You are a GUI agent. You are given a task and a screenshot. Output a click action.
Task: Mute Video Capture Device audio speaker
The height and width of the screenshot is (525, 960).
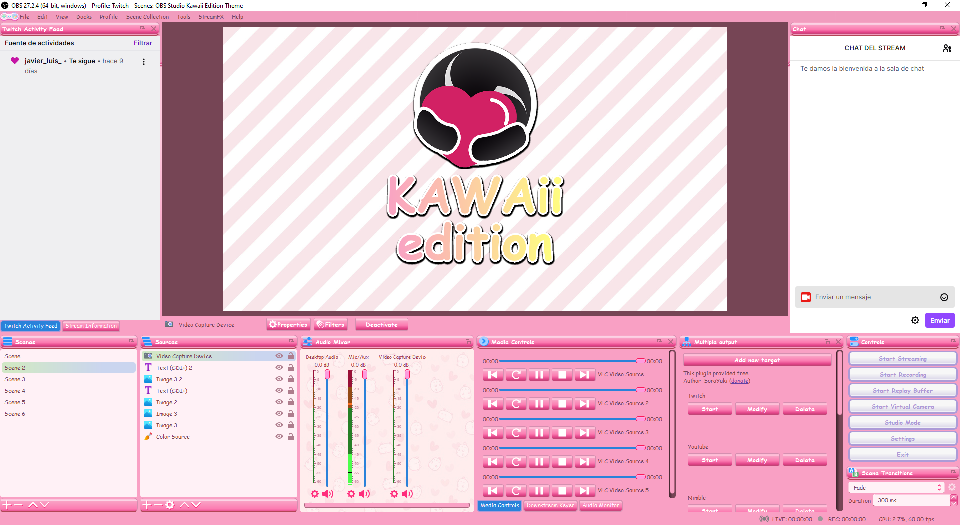pyautogui.click(x=407, y=493)
